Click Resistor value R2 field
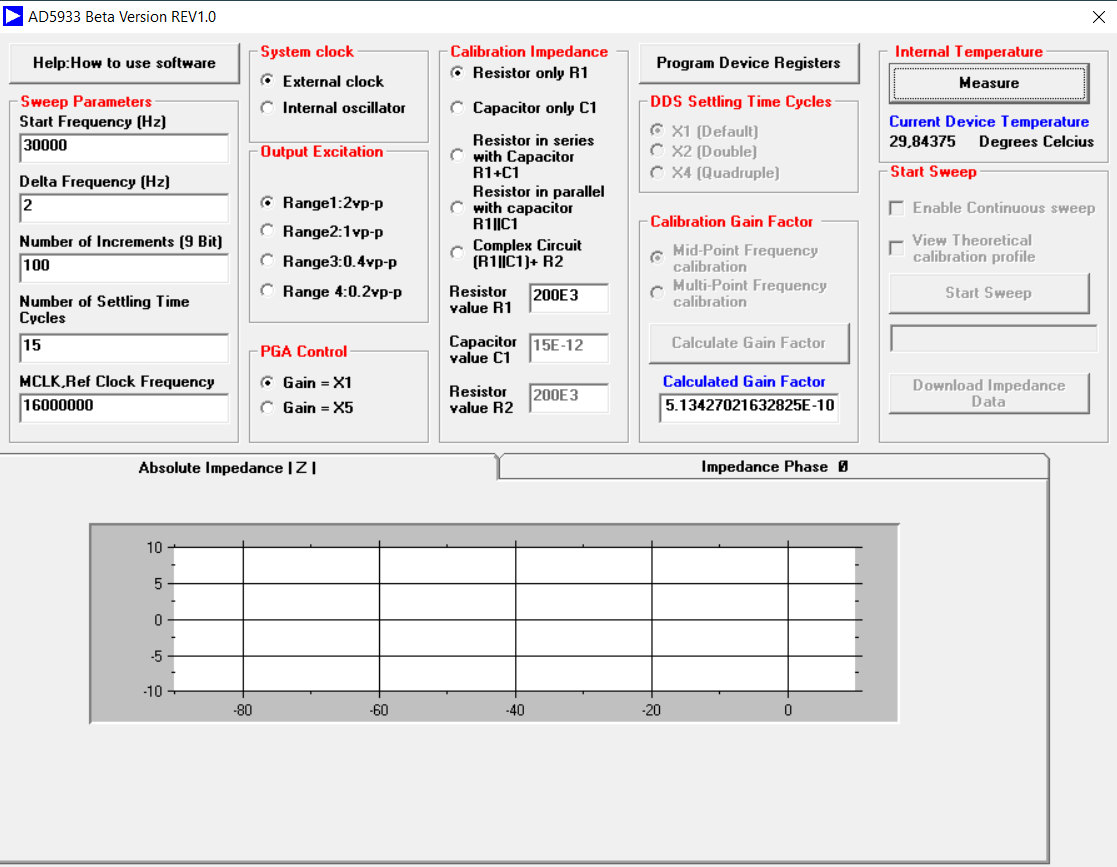This screenshot has width=1117, height=867. coord(568,397)
